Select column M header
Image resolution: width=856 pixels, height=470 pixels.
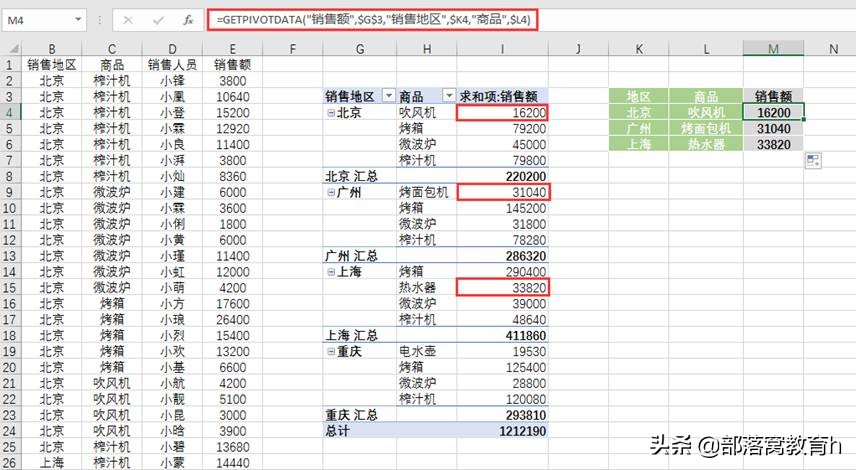pyautogui.click(x=773, y=49)
